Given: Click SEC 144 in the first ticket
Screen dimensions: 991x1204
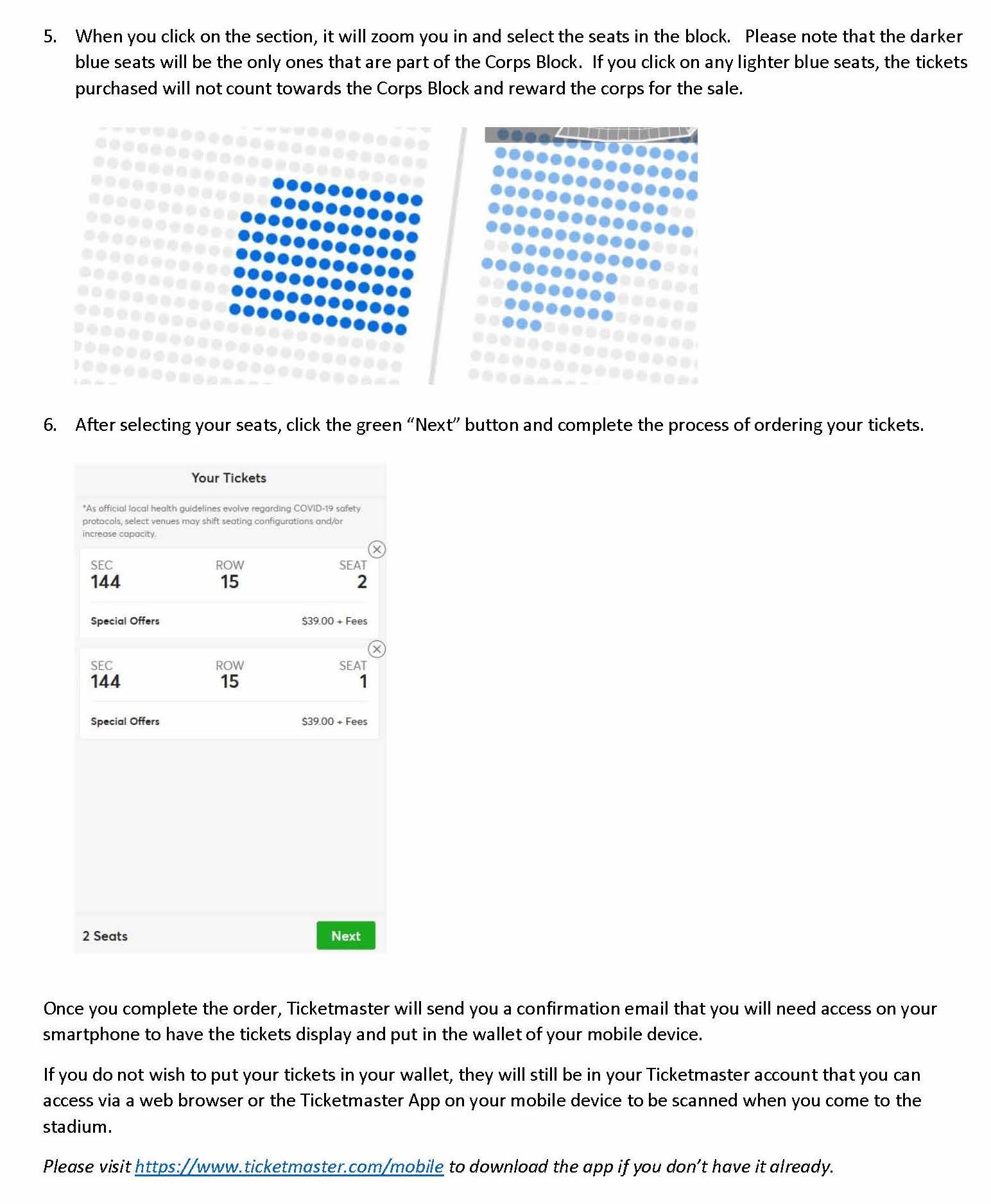Looking at the screenshot, I should (105, 575).
